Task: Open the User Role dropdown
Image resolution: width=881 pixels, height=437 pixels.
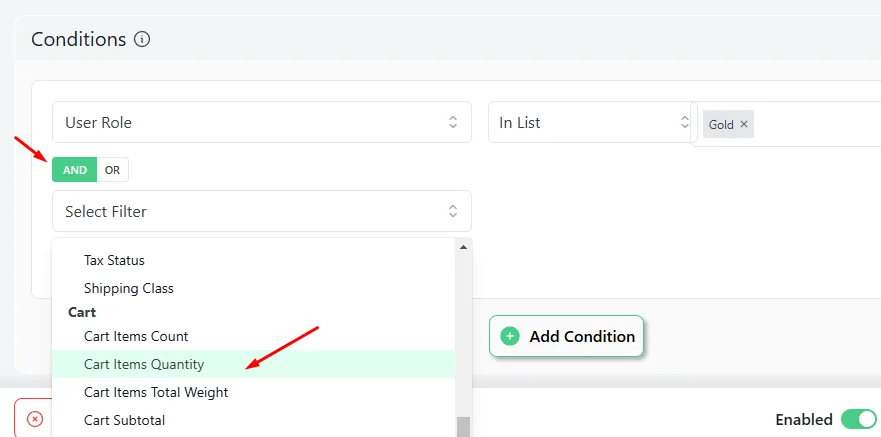Action: (262, 122)
